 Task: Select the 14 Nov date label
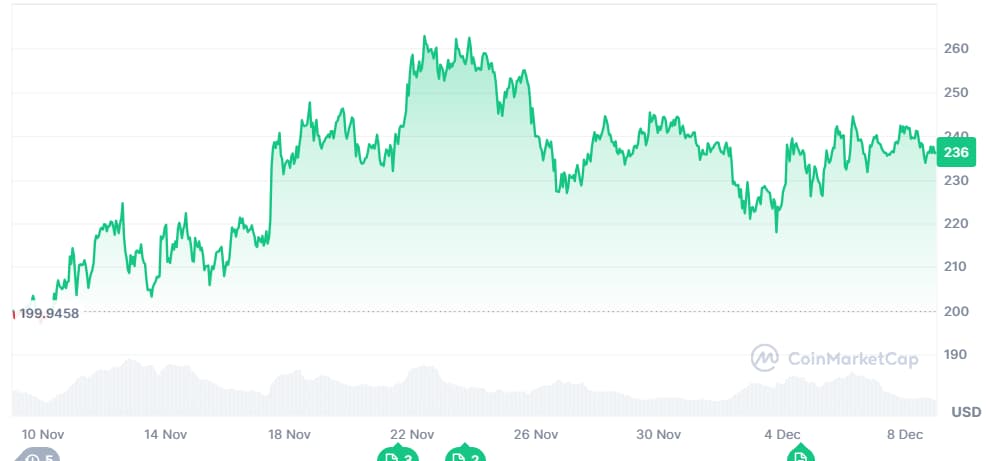coord(166,434)
